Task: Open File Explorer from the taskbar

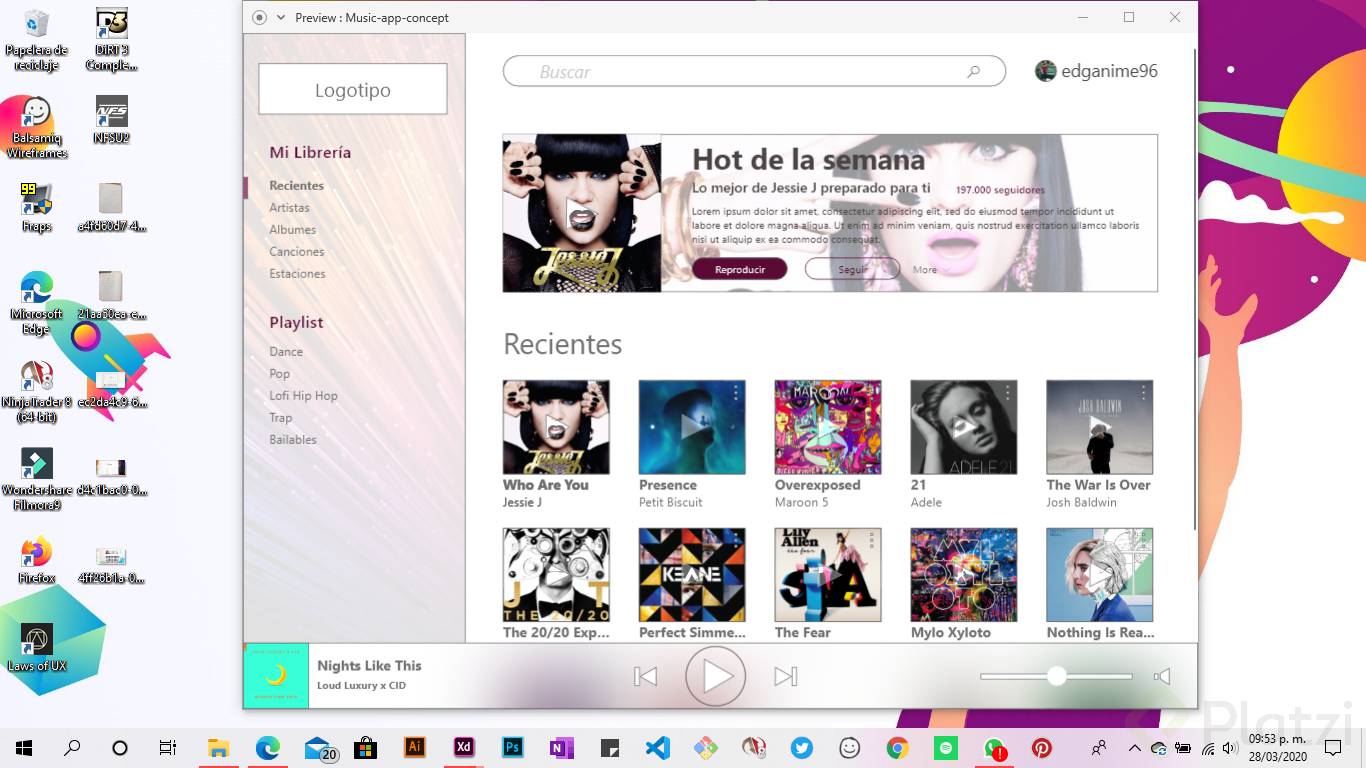Action: [218, 747]
